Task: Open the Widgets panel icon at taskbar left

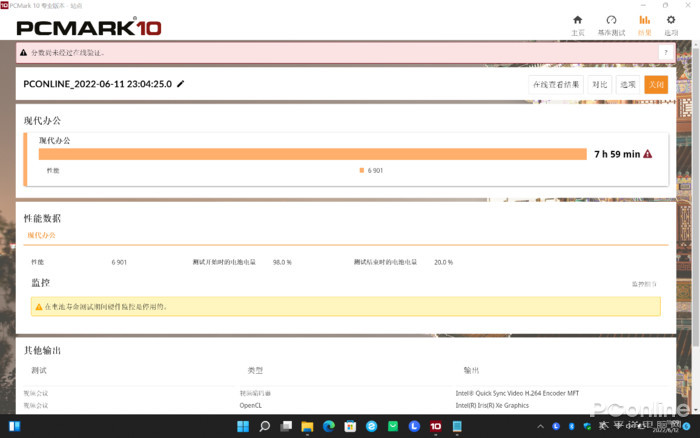Action: [14, 426]
